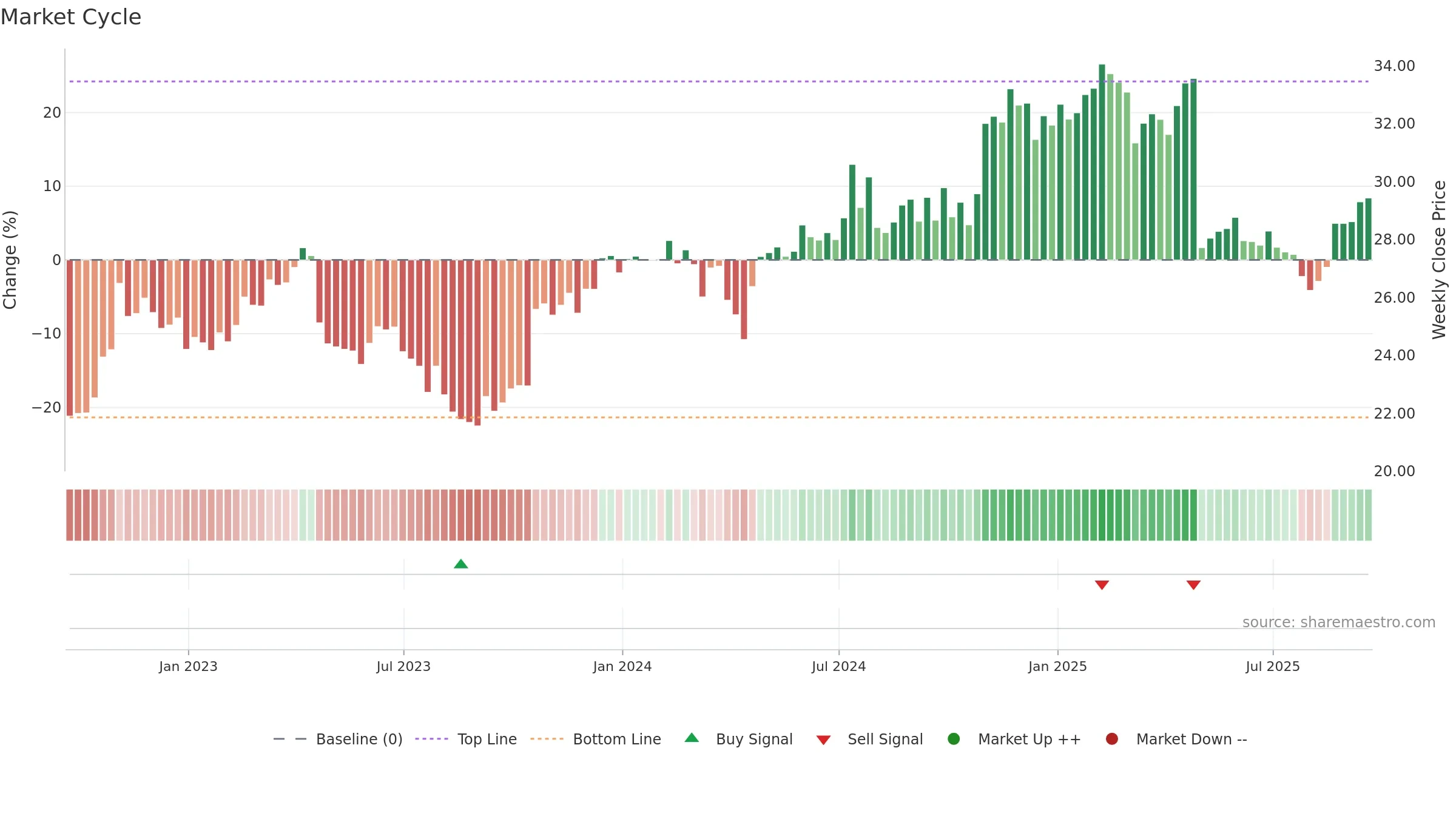The image size is (1456, 819).
Task: Click the 20 change axis label
Action: pyautogui.click(x=52, y=112)
